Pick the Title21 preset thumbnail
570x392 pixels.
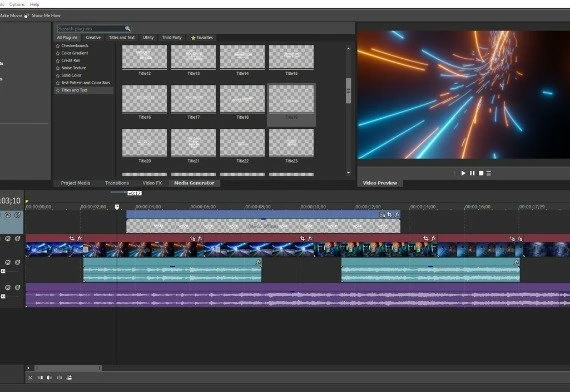[193, 143]
